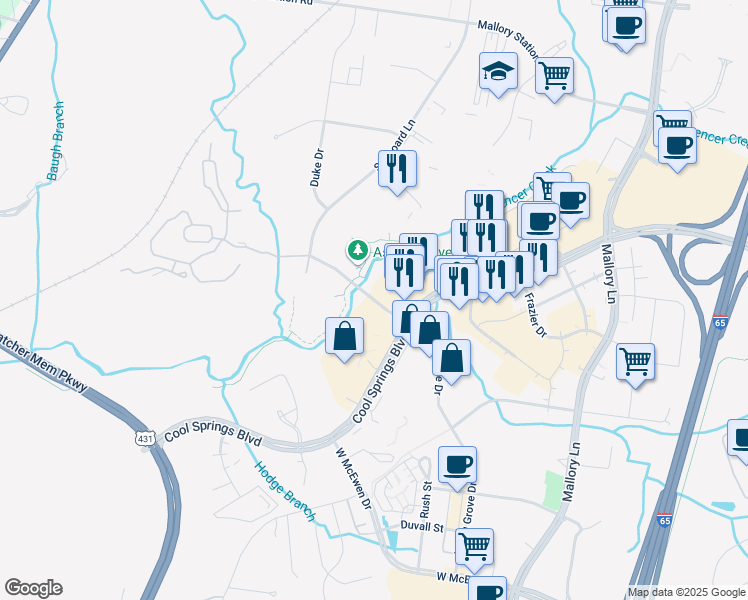Viewport: 748px width, 600px height.
Task: Click the restaurant marker above Frazier Dr
Action: pyautogui.click(x=538, y=262)
